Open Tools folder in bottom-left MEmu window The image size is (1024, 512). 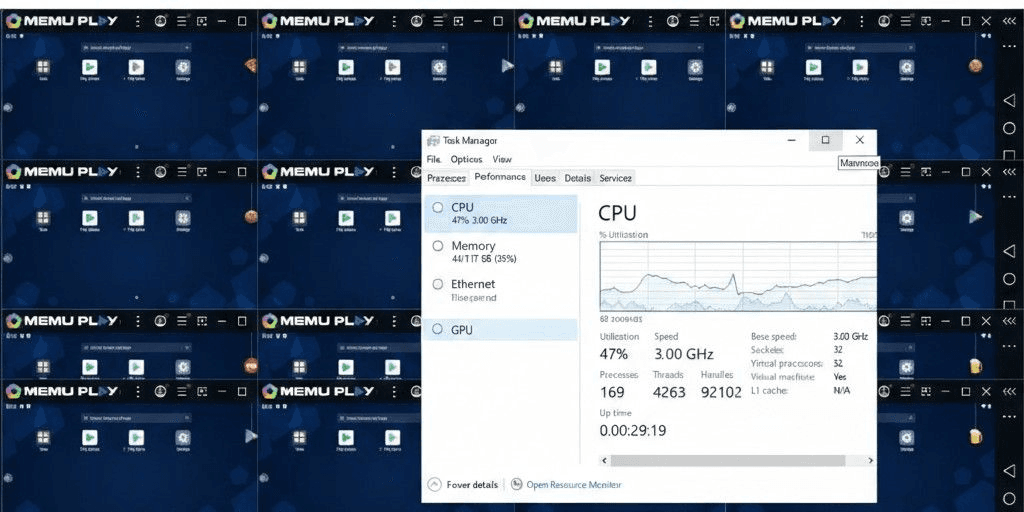click(43, 438)
